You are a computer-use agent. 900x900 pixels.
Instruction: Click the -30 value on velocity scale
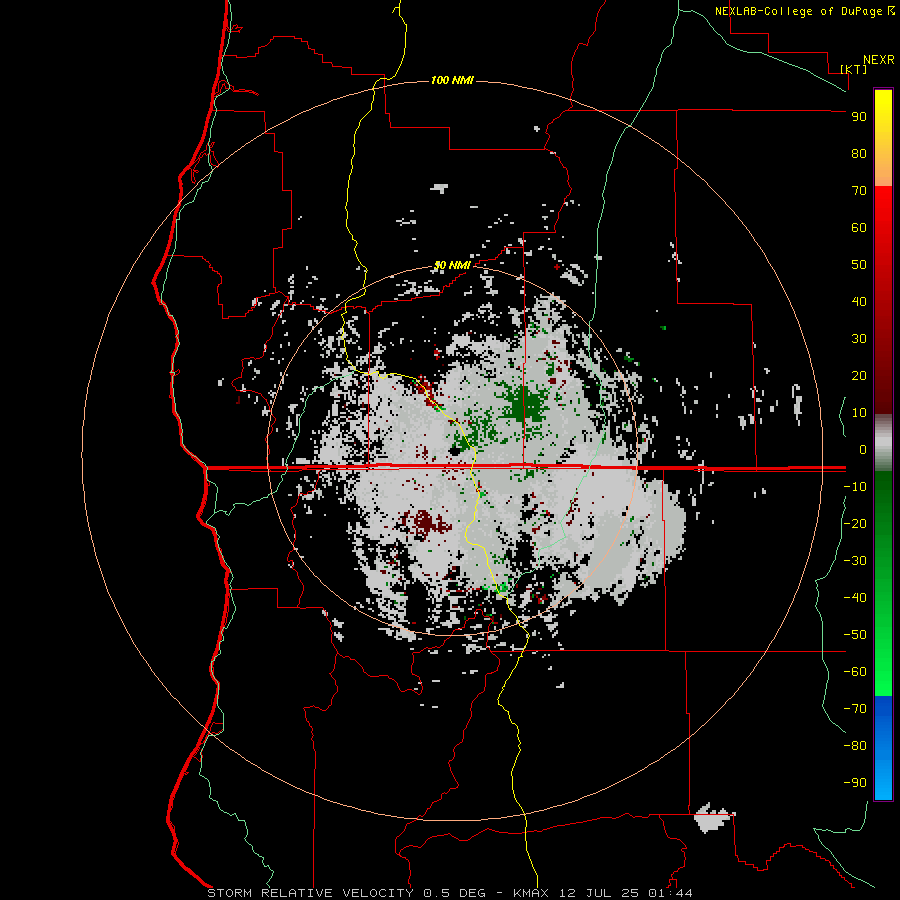point(855,561)
